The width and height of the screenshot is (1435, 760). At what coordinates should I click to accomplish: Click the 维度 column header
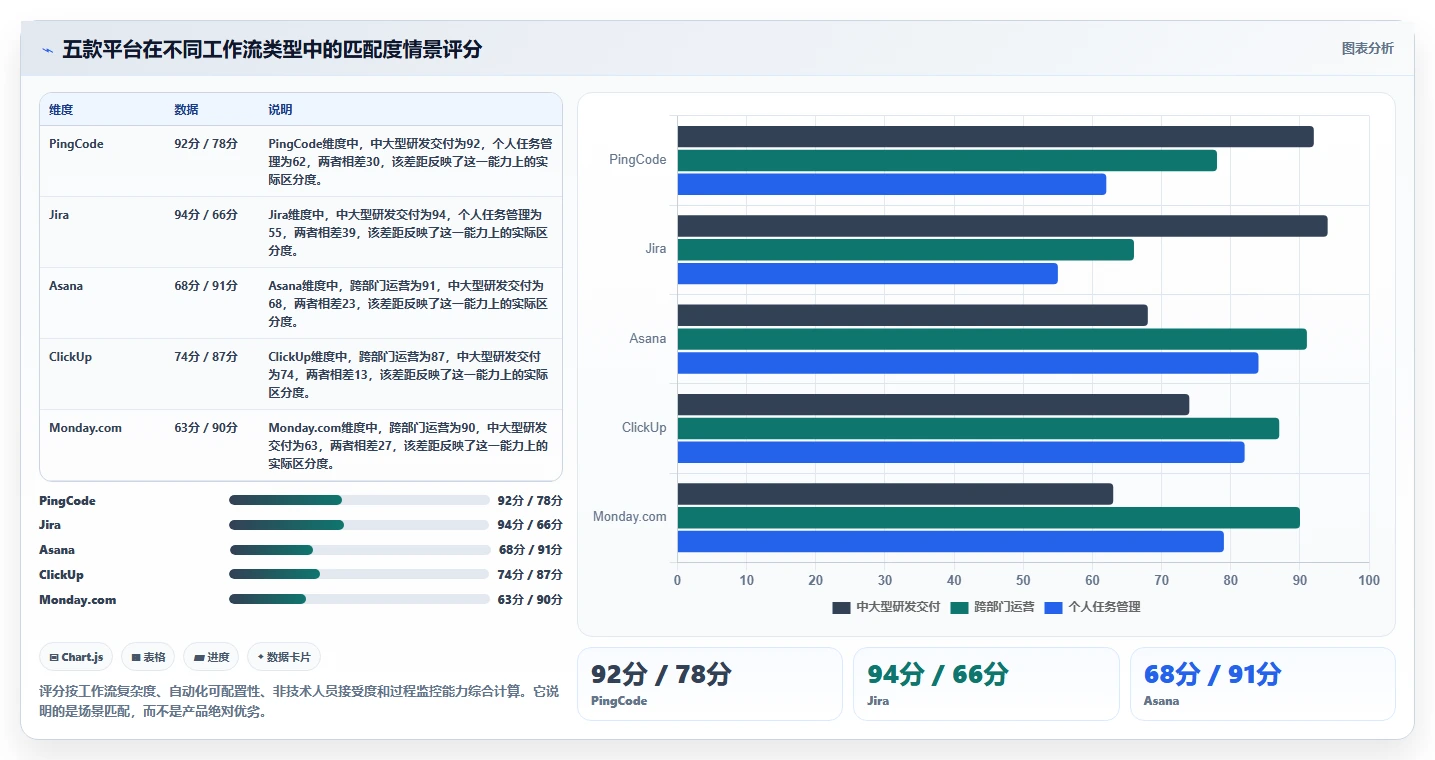[x=61, y=110]
